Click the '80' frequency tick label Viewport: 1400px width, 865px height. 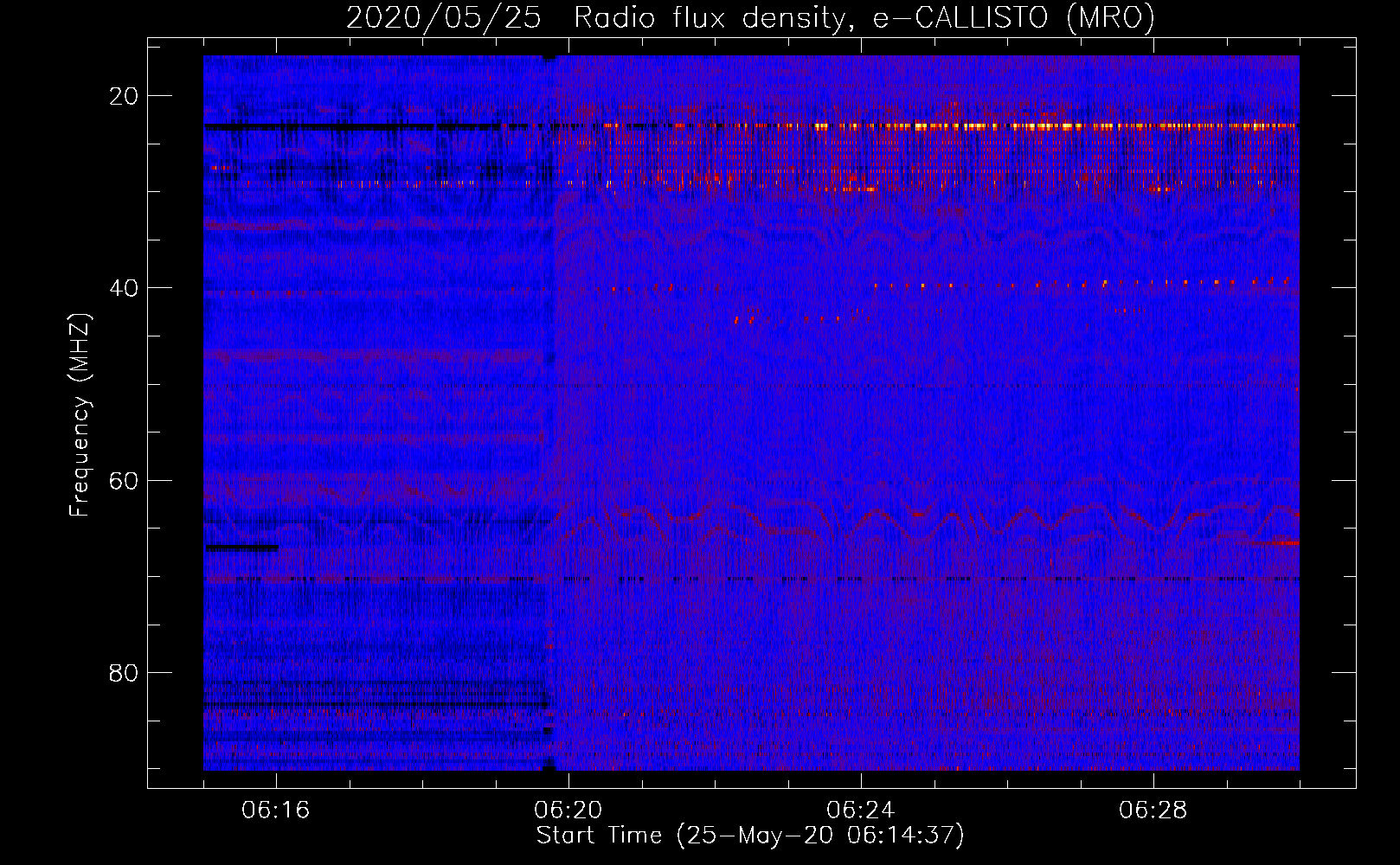(124, 672)
